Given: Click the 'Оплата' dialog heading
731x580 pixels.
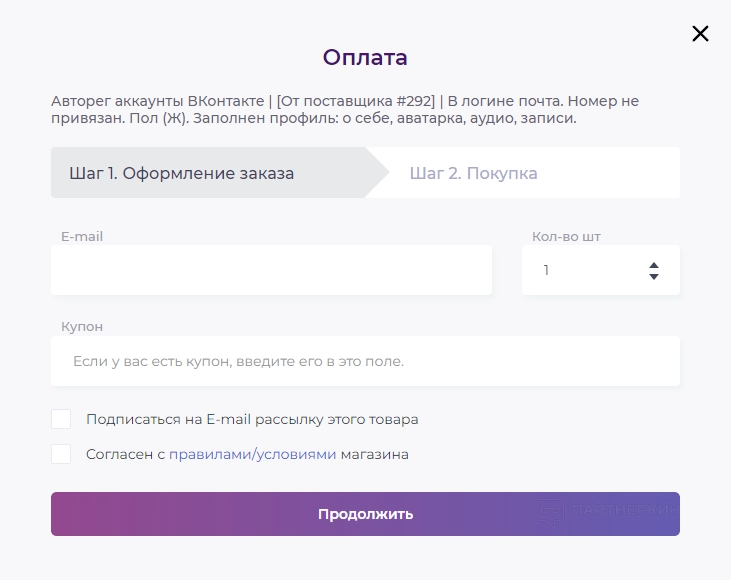Looking at the screenshot, I should (x=365, y=57).
